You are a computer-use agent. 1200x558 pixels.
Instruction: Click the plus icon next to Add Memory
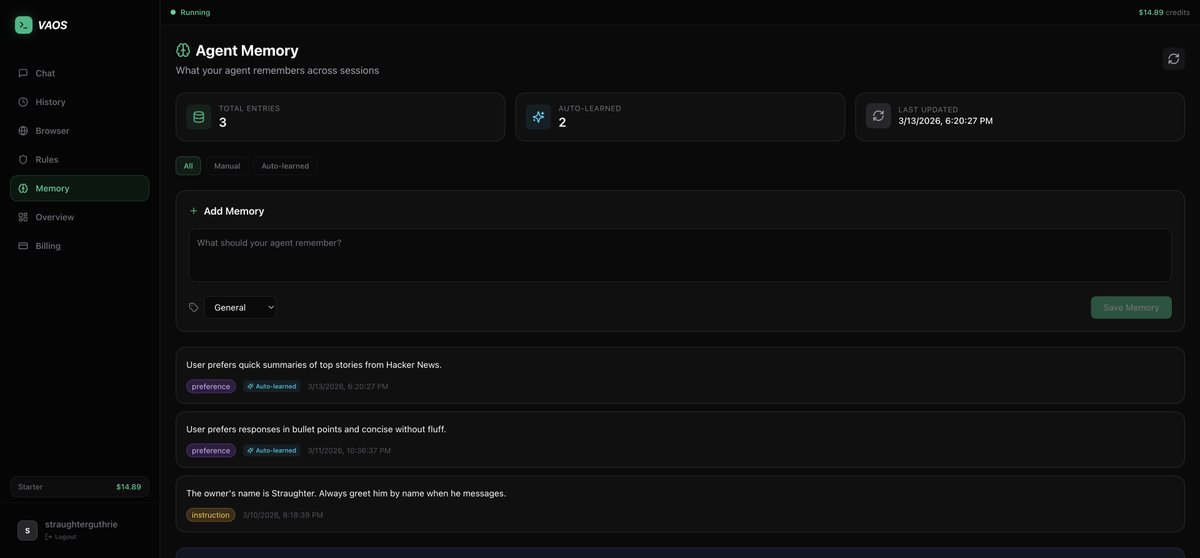pyautogui.click(x=194, y=211)
